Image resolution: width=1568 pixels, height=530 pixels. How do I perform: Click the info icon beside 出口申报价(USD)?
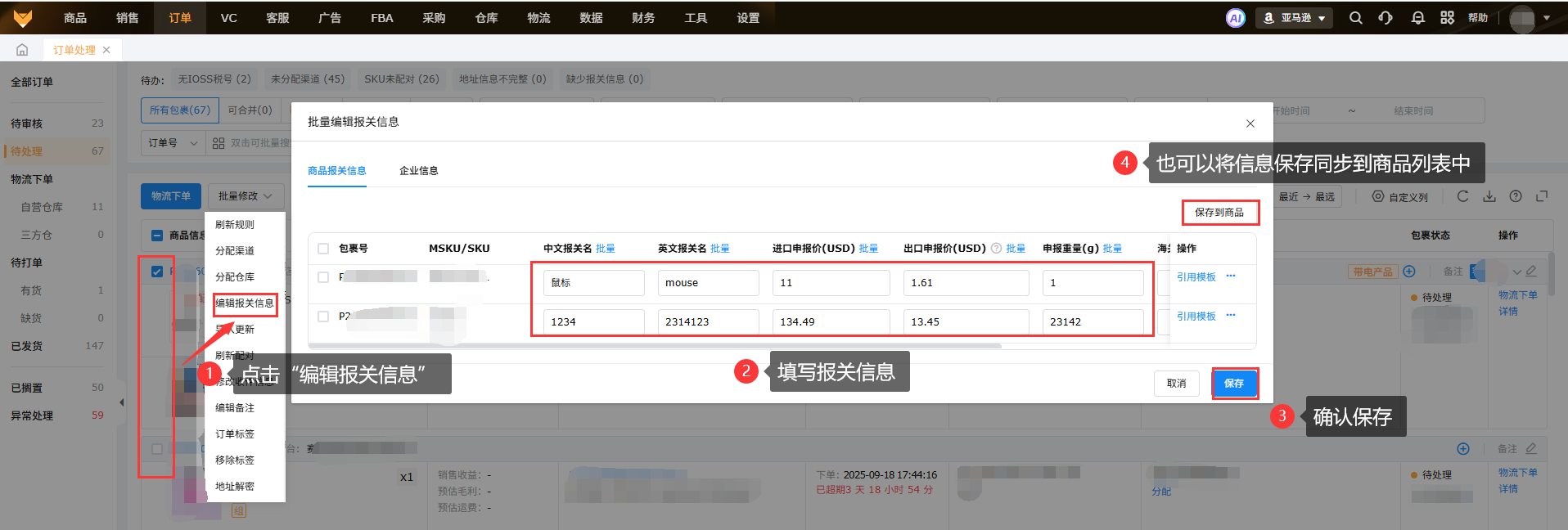(x=996, y=249)
